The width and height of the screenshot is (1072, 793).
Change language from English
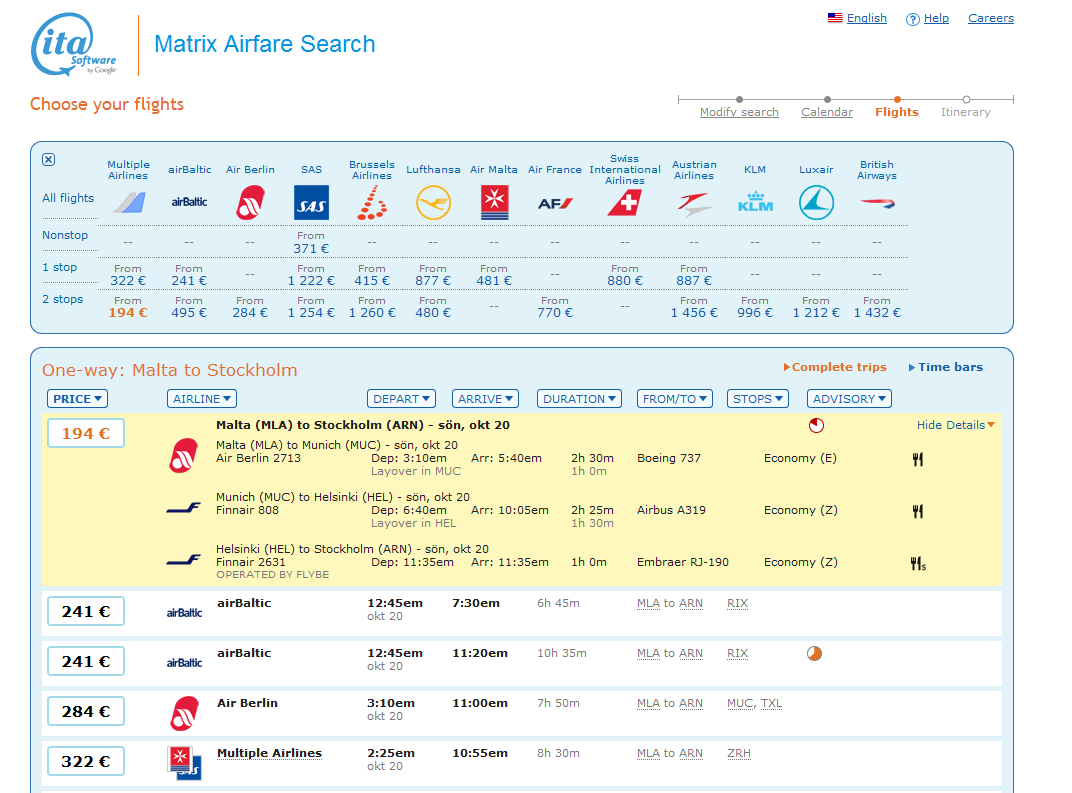866,18
